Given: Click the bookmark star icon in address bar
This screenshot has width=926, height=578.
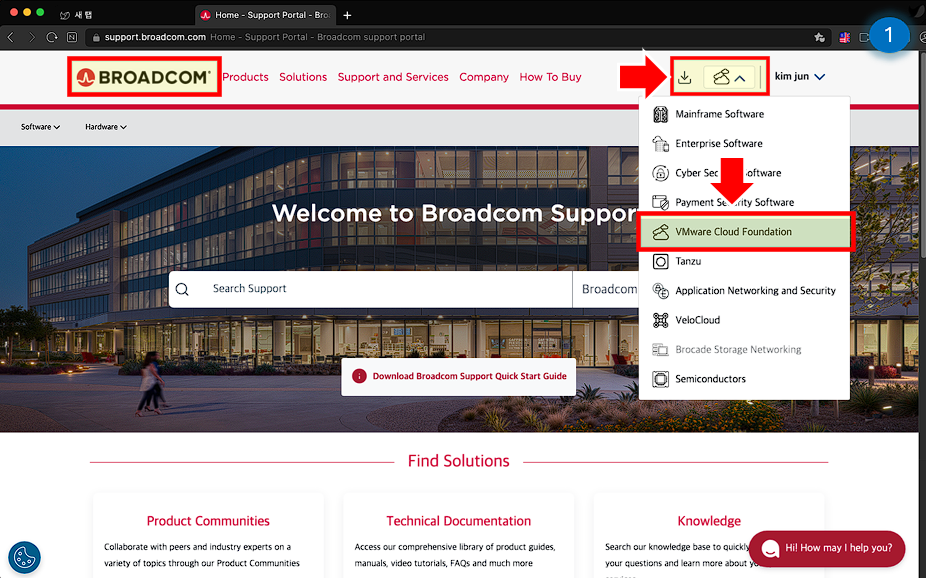Looking at the screenshot, I should 819,37.
